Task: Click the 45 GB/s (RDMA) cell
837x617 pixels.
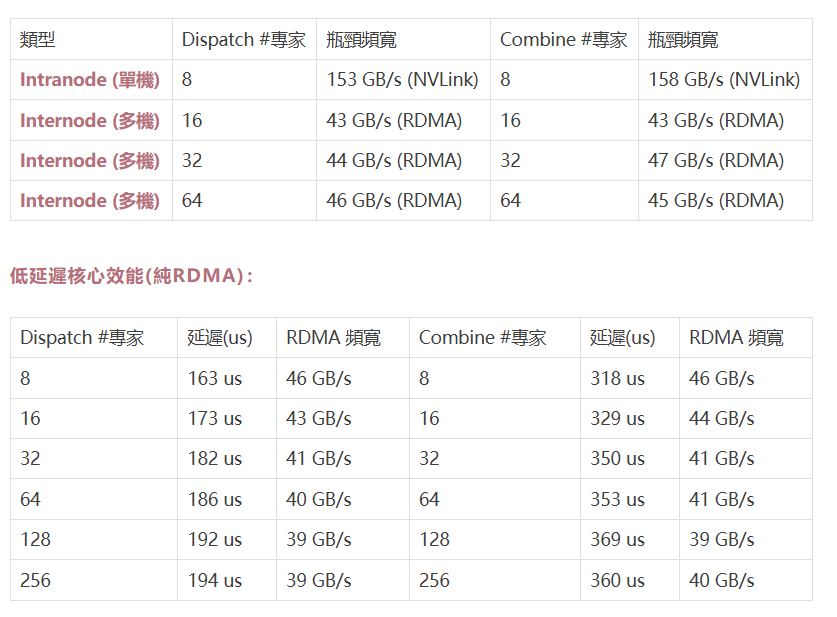Action: (x=716, y=201)
